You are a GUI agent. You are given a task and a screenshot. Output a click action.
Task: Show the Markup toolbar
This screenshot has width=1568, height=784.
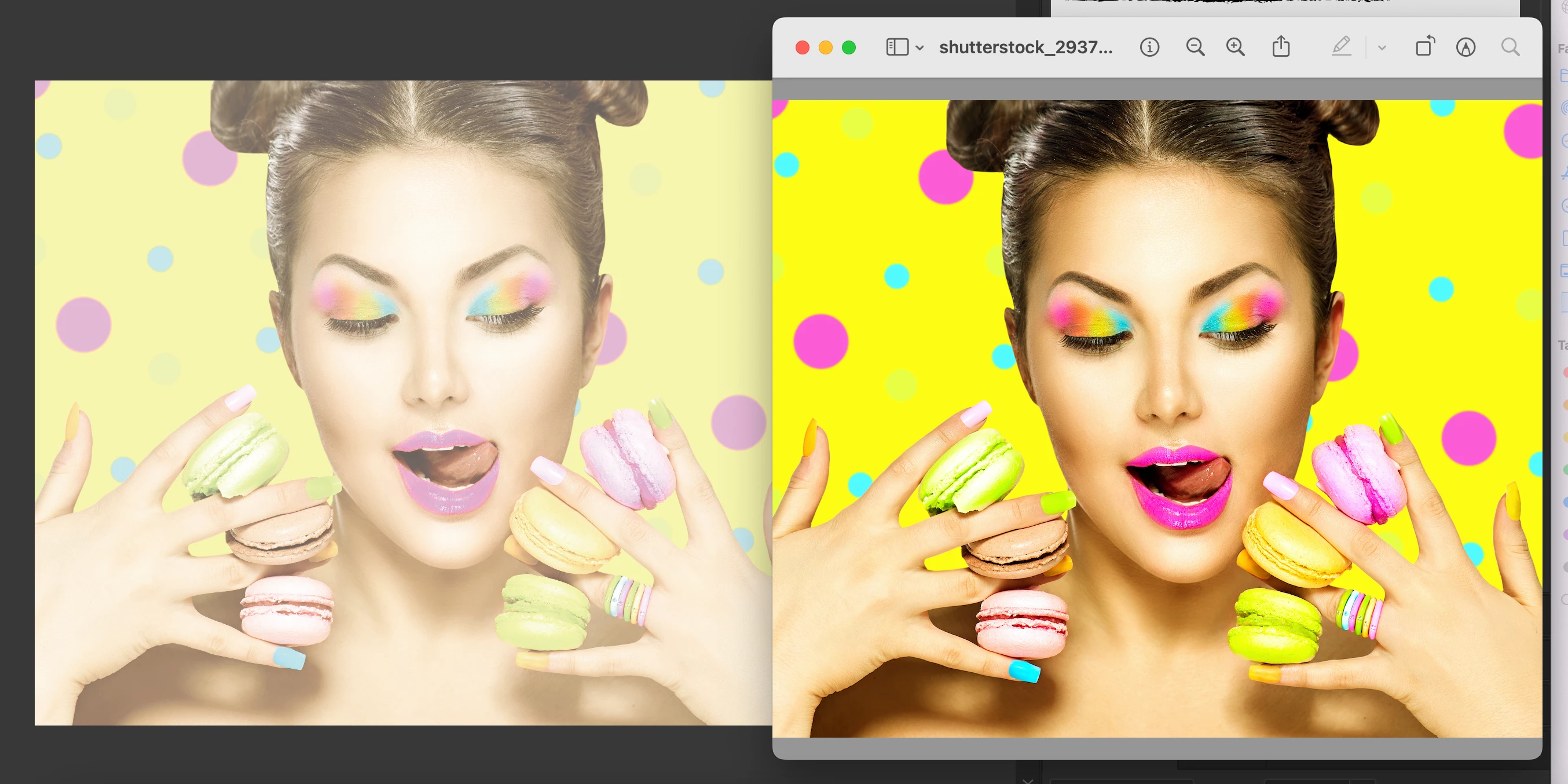1465,47
